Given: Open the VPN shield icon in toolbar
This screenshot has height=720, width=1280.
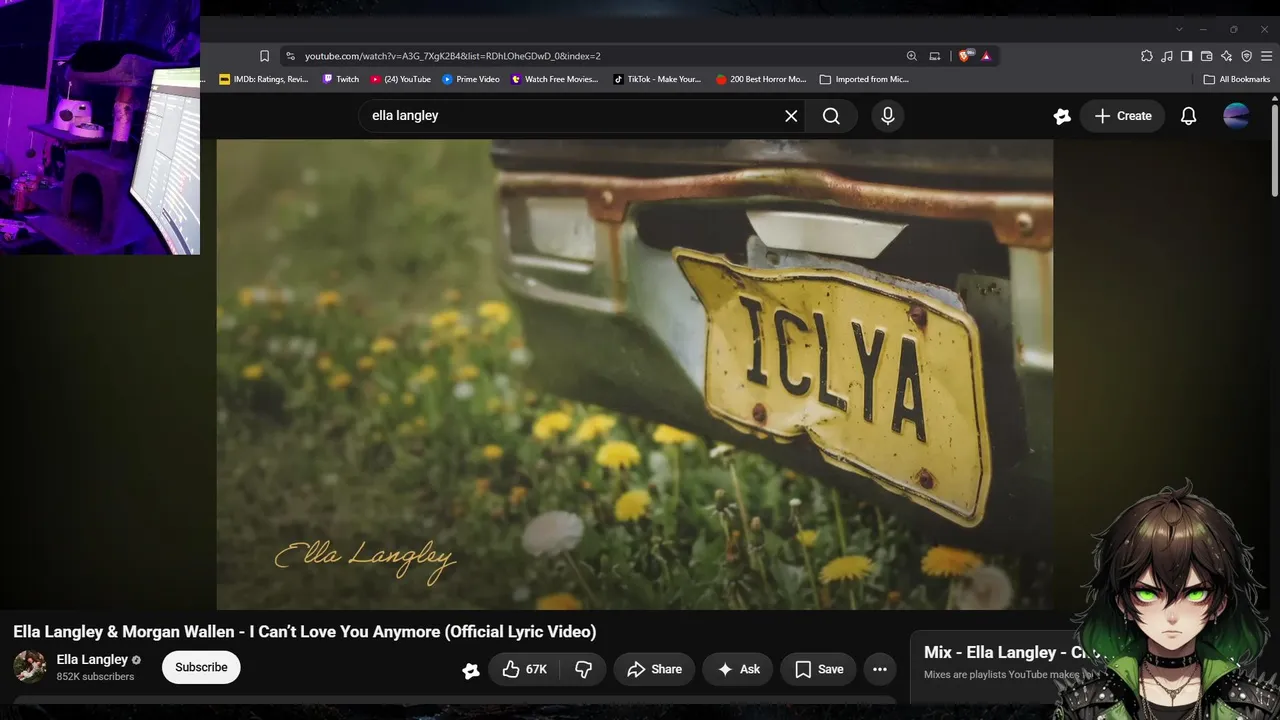Looking at the screenshot, I should pos(1246,56).
